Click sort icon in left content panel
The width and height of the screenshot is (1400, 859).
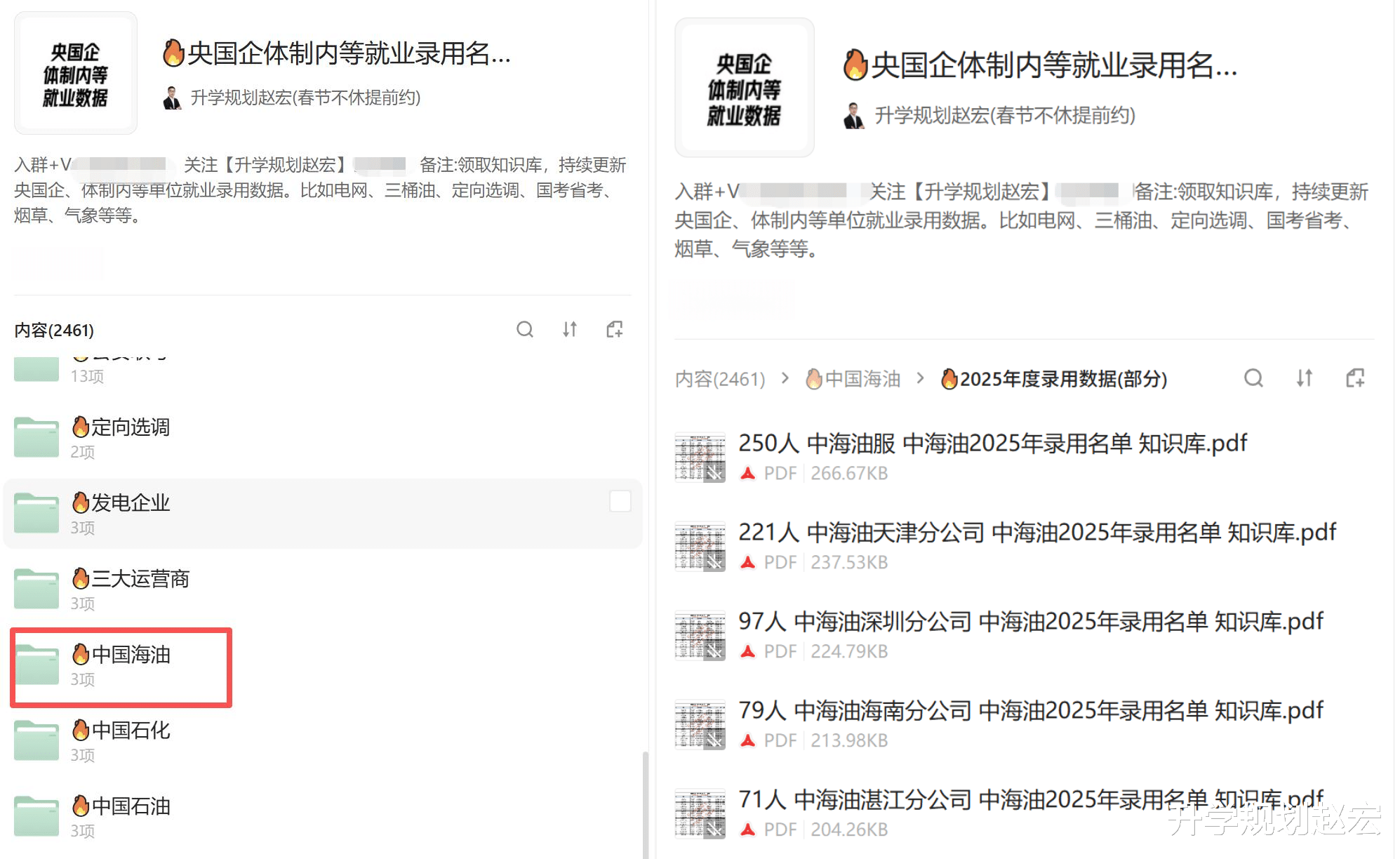coord(570,329)
